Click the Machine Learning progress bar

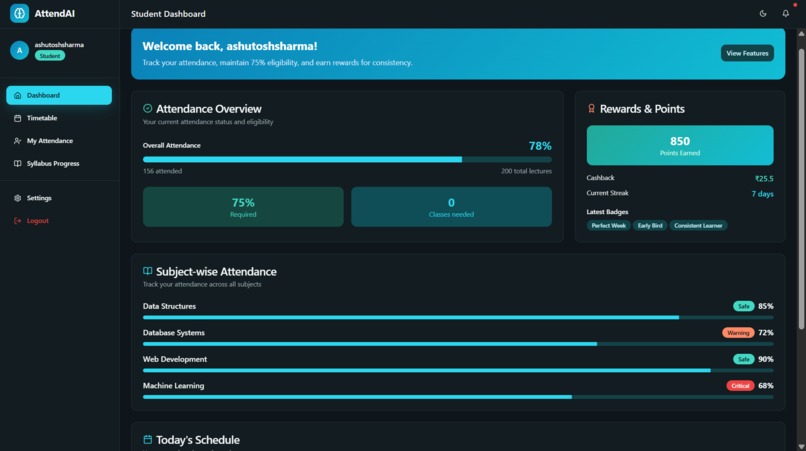(x=458, y=396)
